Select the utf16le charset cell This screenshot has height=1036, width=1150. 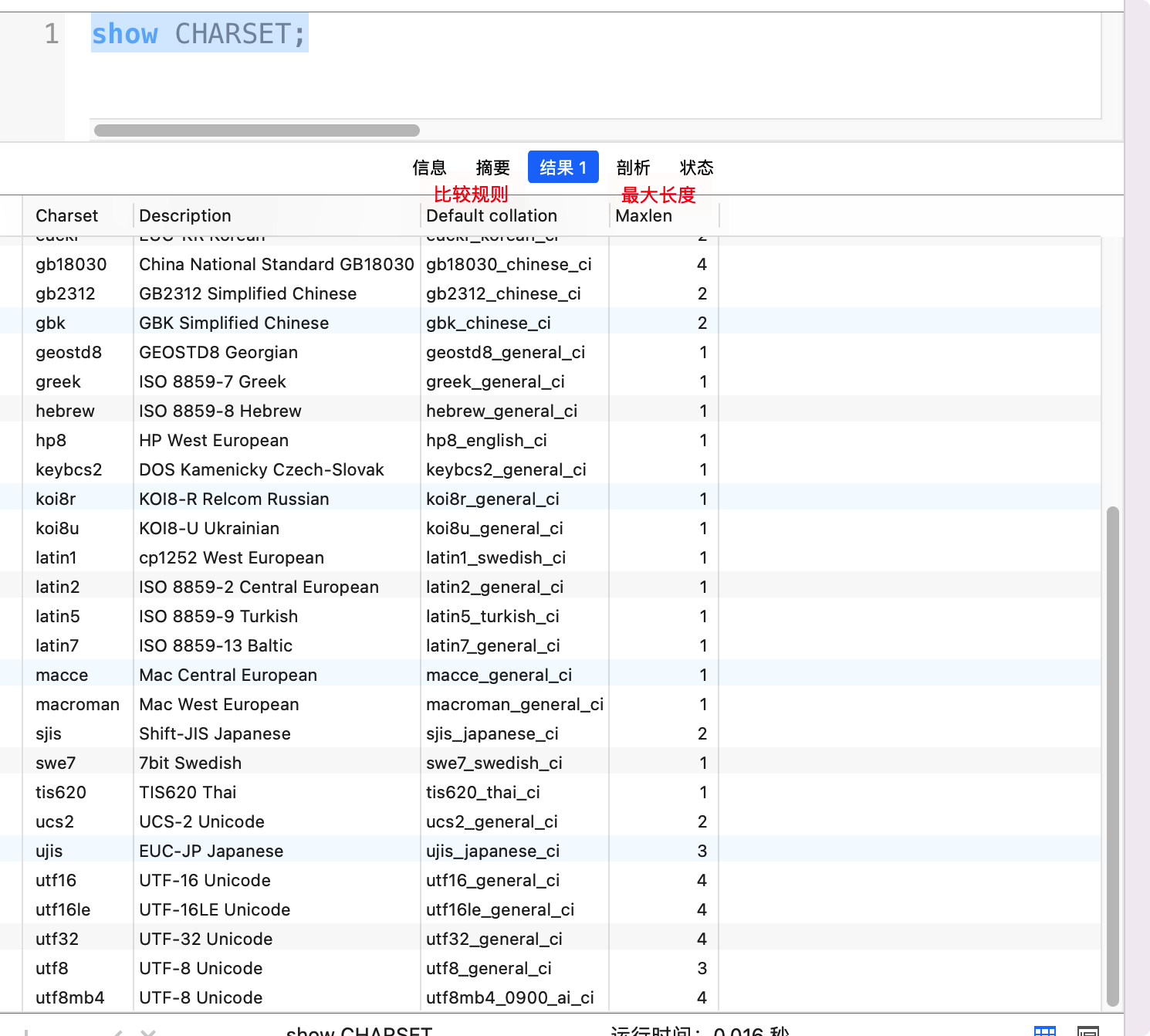pos(63,909)
